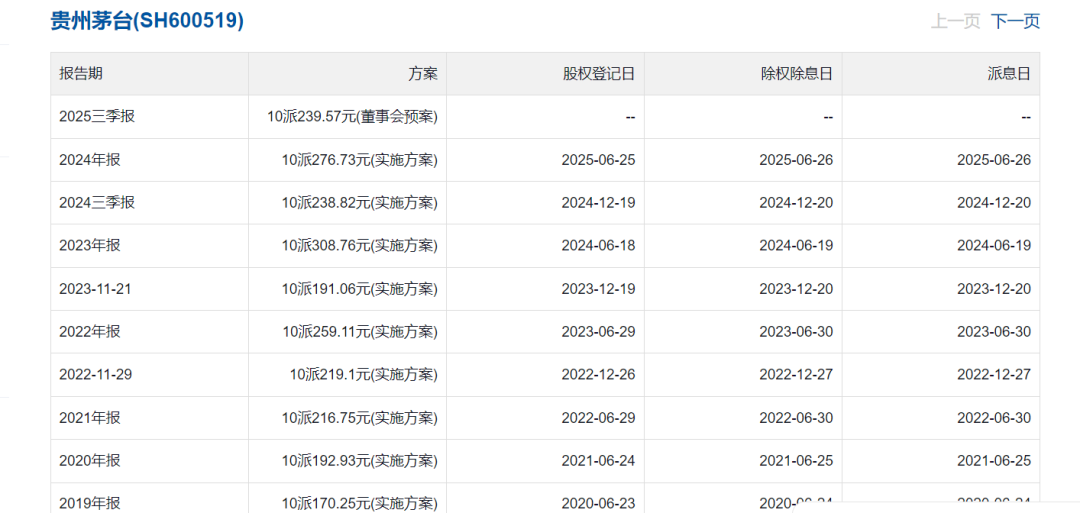The image size is (1080, 513).
Task: Click the 10派239.57元(董事会预案) plan cell
Action: click(353, 116)
